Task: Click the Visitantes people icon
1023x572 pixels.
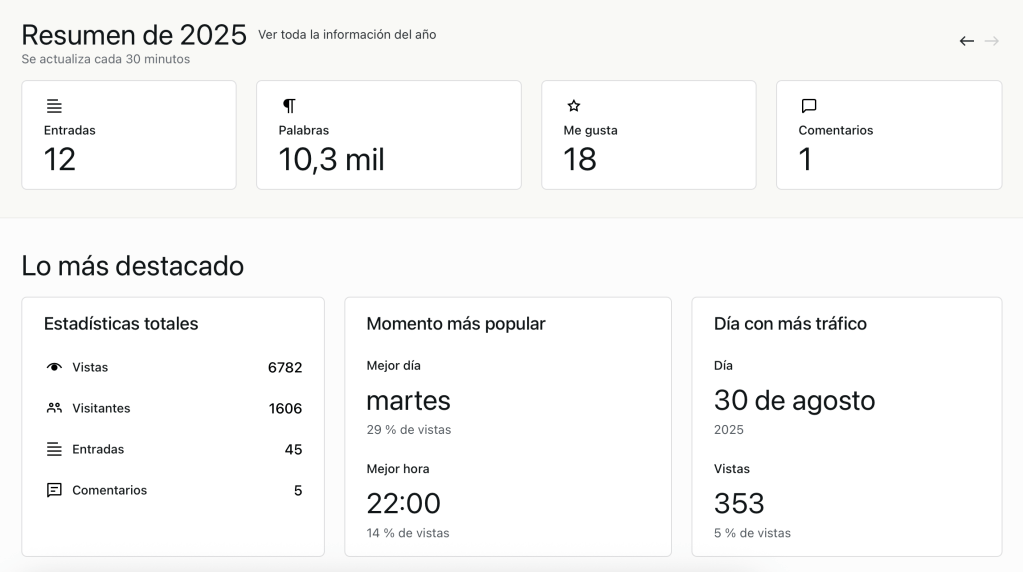Action: click(x=54, y=409)
